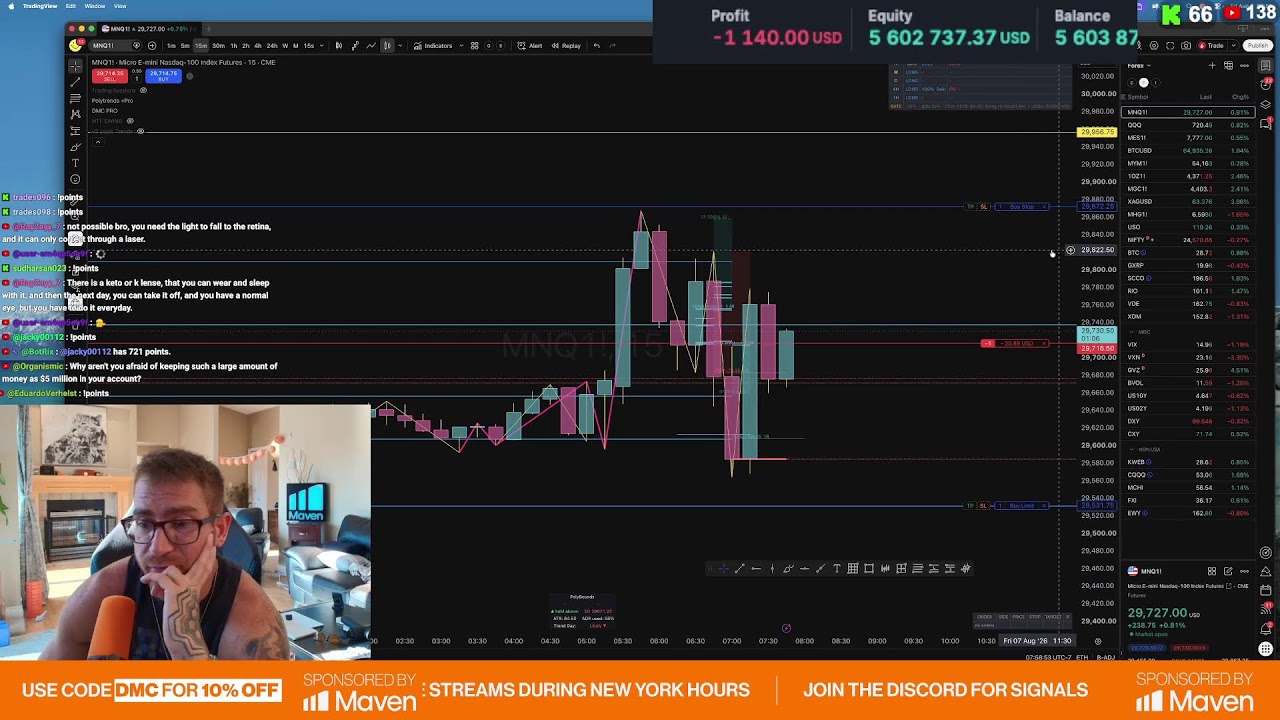
Task: Open watchlist advanced view table icon
Action: pos(1228,66)
